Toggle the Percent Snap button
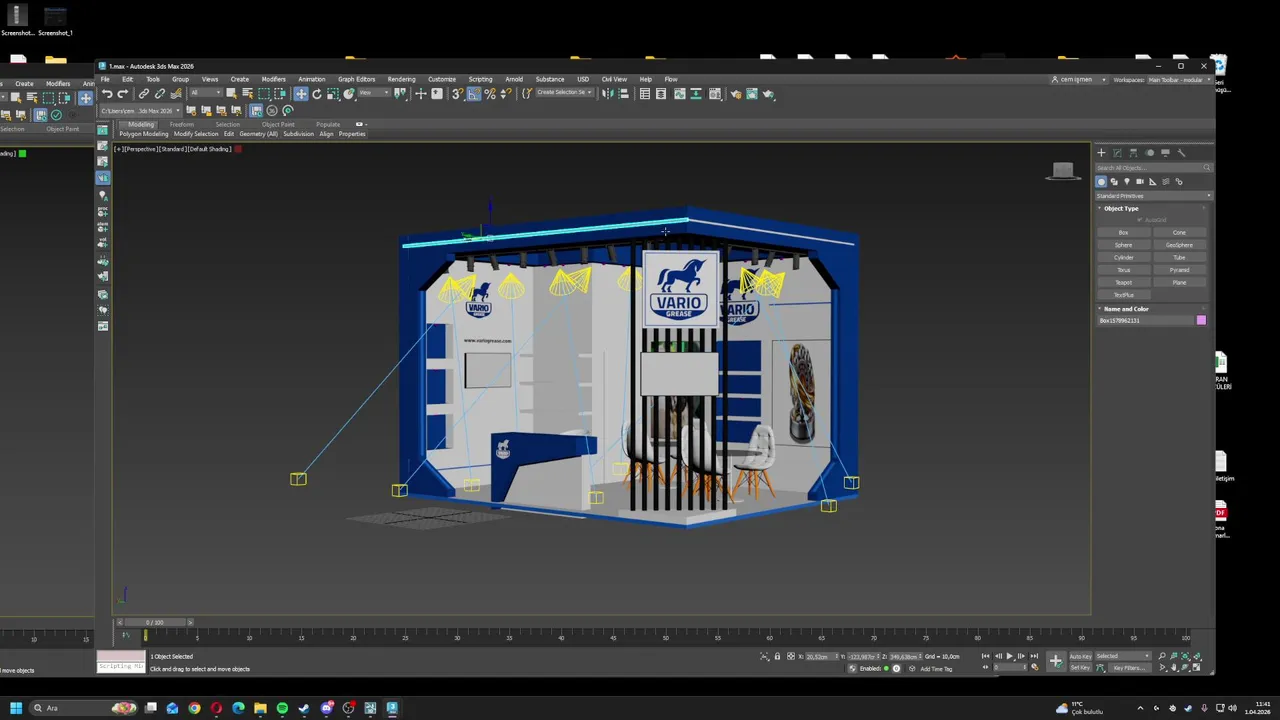 click(x=490, y=94)
